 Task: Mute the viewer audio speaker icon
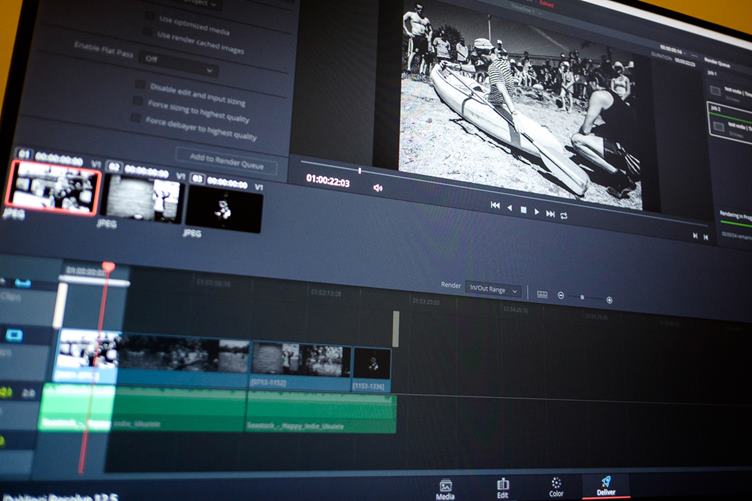pos(377,188)
